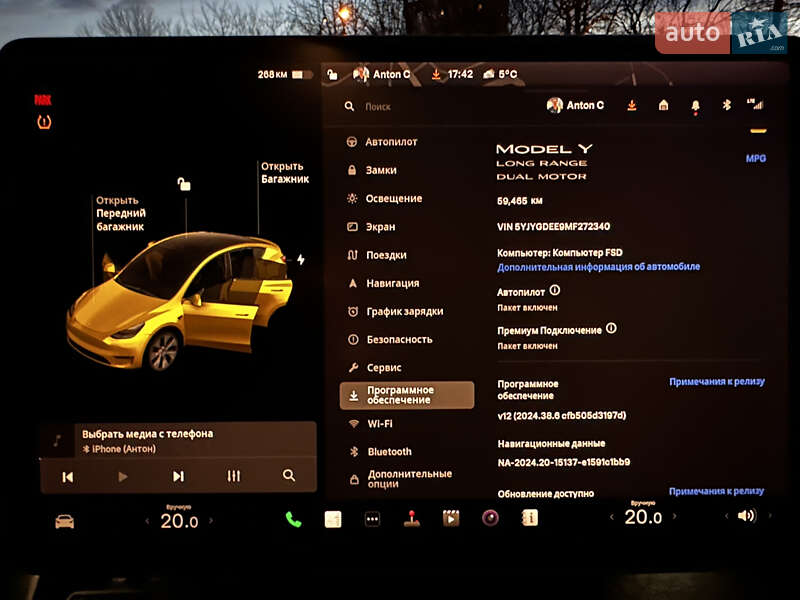
Task: Click Дополнительная информация об автомобиле link
Action: click(598, 267)
